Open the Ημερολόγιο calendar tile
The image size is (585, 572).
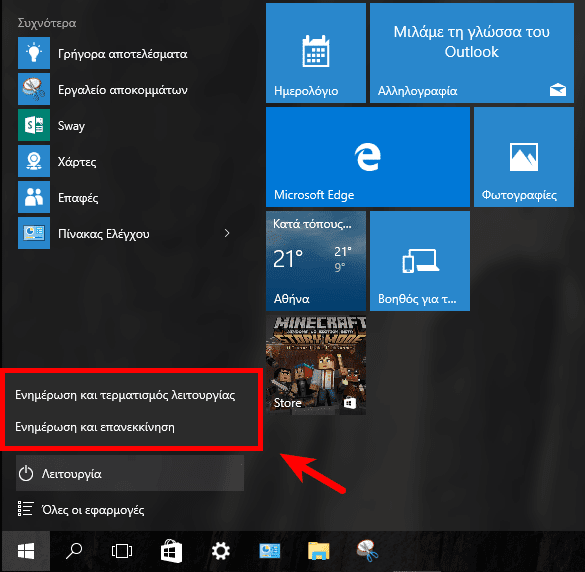pos(316,53)
